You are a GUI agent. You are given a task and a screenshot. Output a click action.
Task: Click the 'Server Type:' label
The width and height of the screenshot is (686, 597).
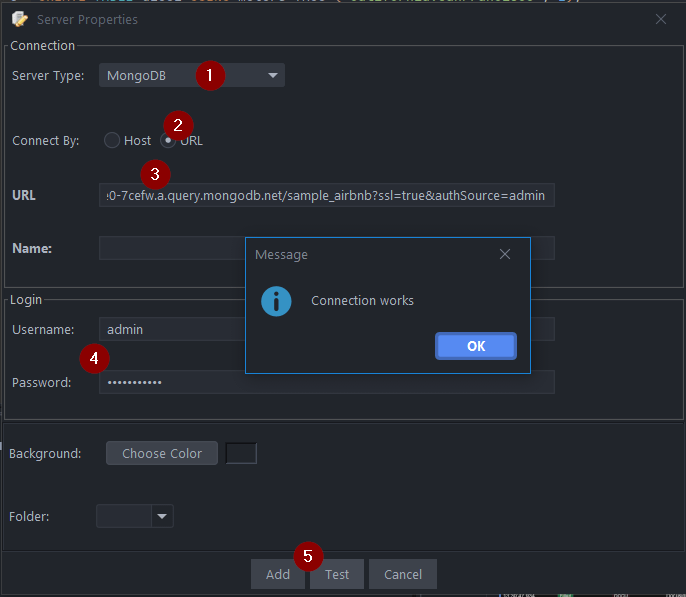point(48,76)
